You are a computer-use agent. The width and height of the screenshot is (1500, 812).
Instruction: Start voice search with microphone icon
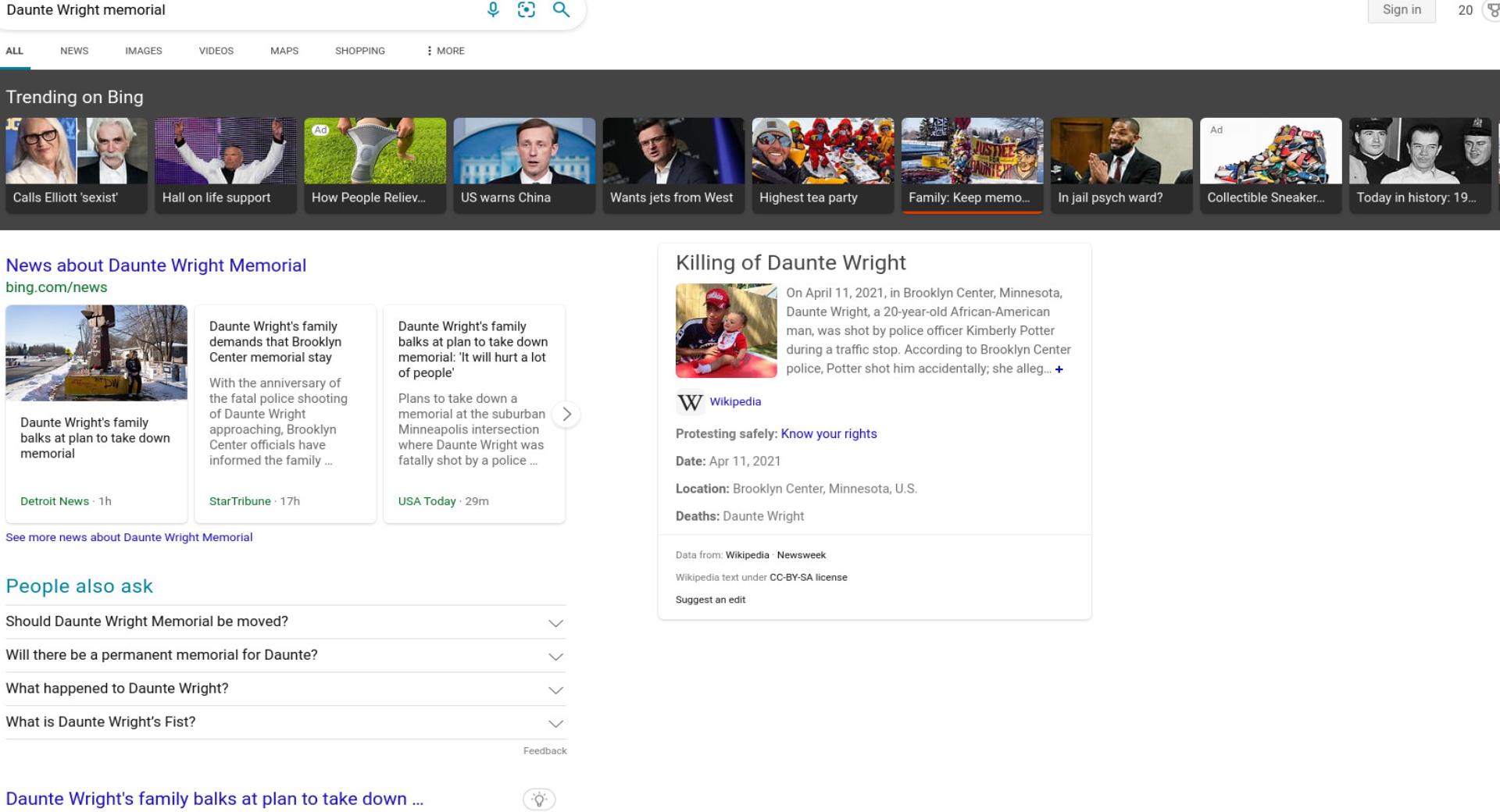(x=493, y=10)
